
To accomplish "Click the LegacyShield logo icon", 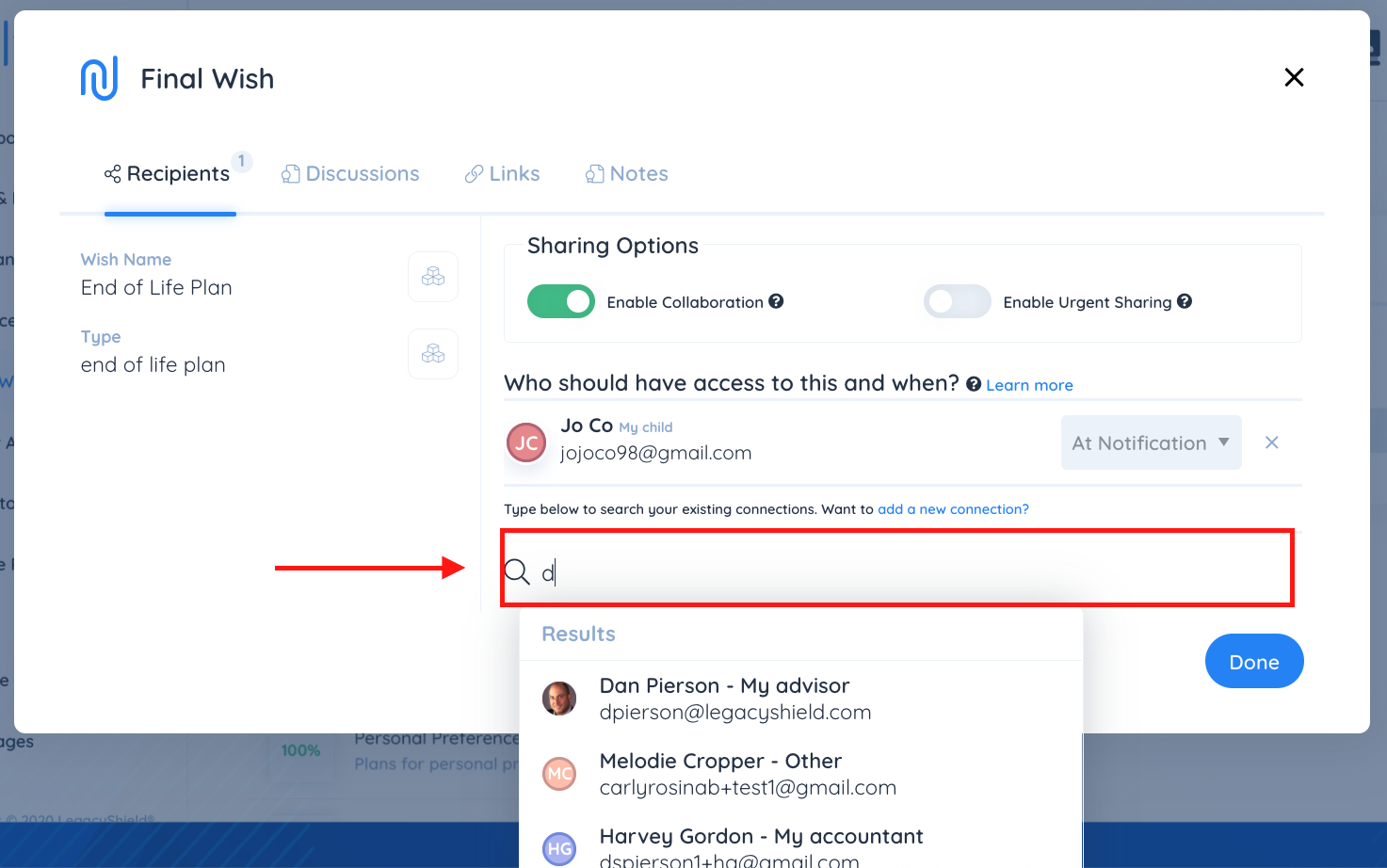I will [x=99, y=78].
